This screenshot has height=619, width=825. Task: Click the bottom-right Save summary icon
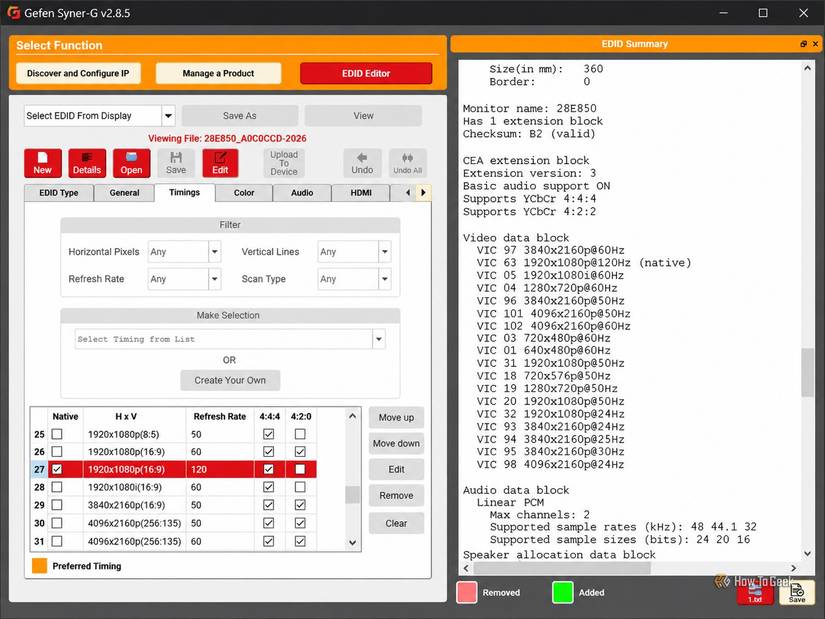[797, 593]
